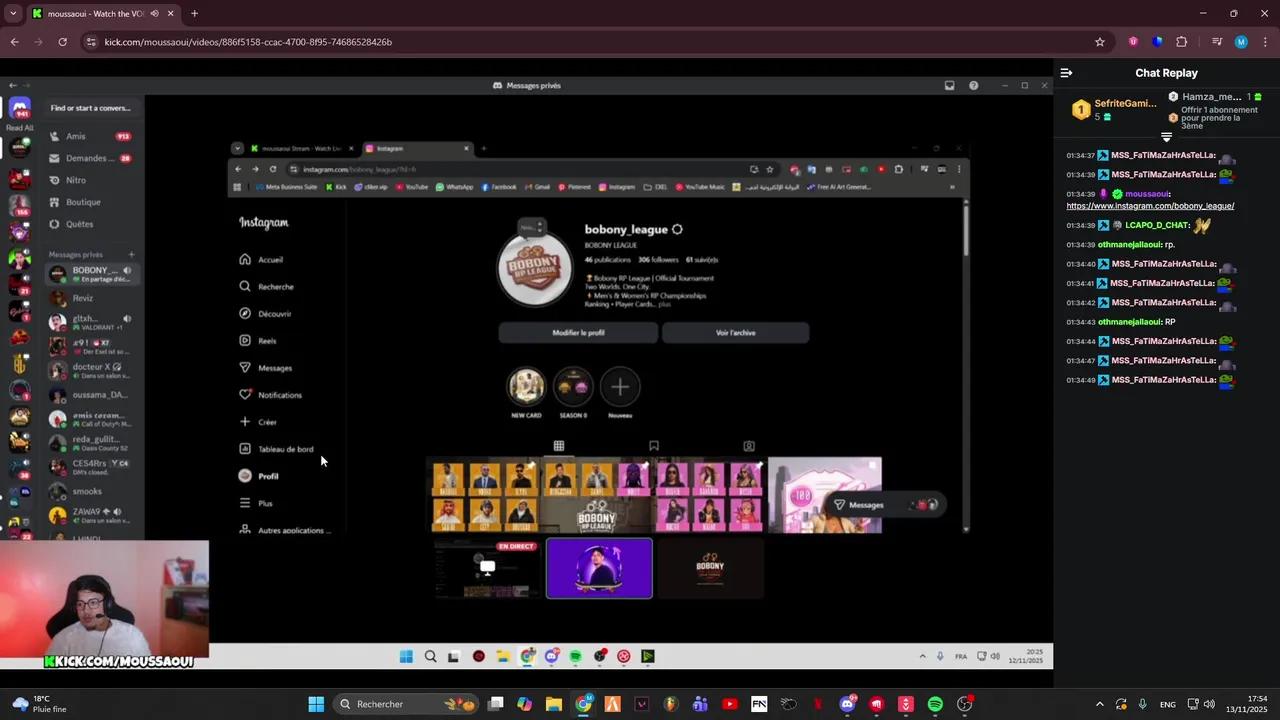The height and width of the screenshot is (720, 1280).
Task: Create new Discord DM plus button
Action: pos(131,254)
